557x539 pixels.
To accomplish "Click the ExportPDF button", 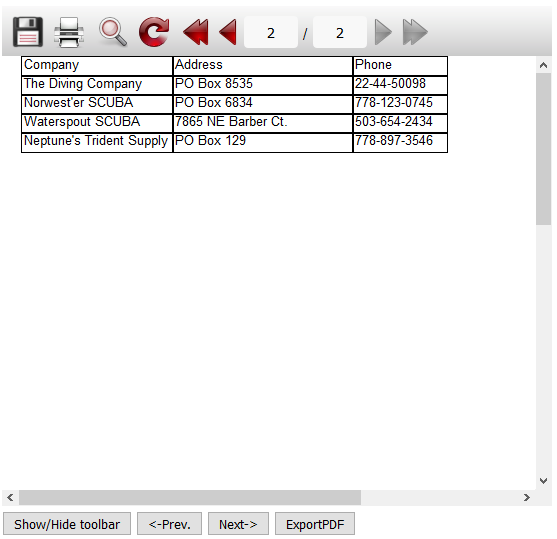I will [x=315, y=524].
